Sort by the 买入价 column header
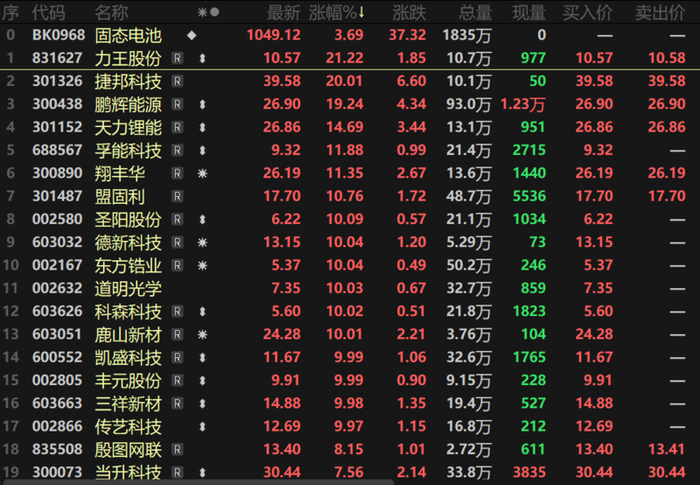 click(x=588, y=13)
